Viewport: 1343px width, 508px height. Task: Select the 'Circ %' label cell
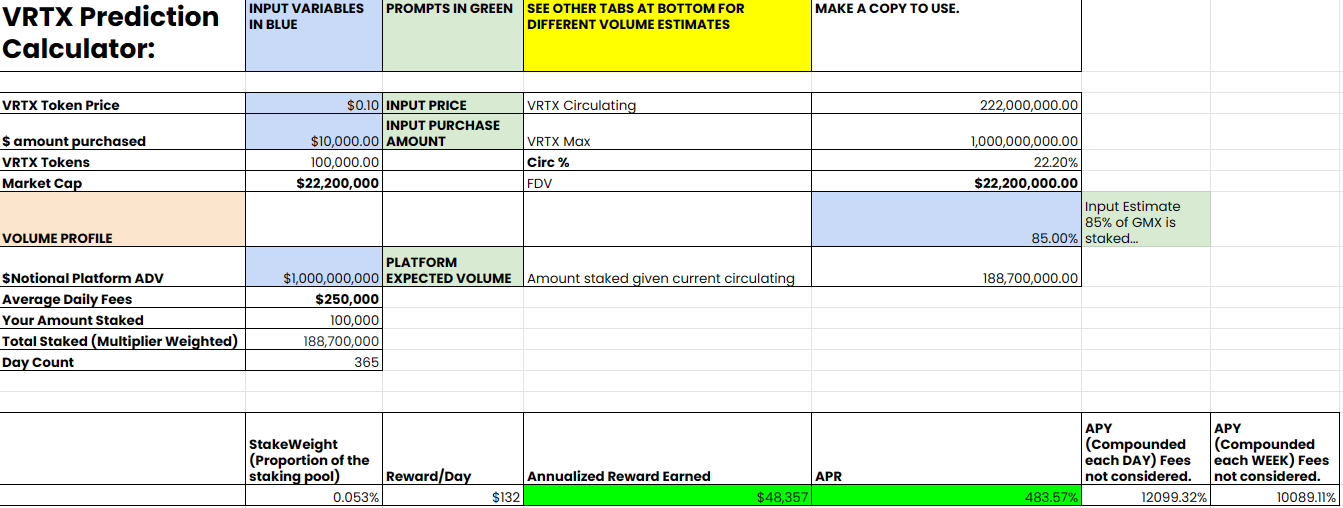tap(667, 162)
